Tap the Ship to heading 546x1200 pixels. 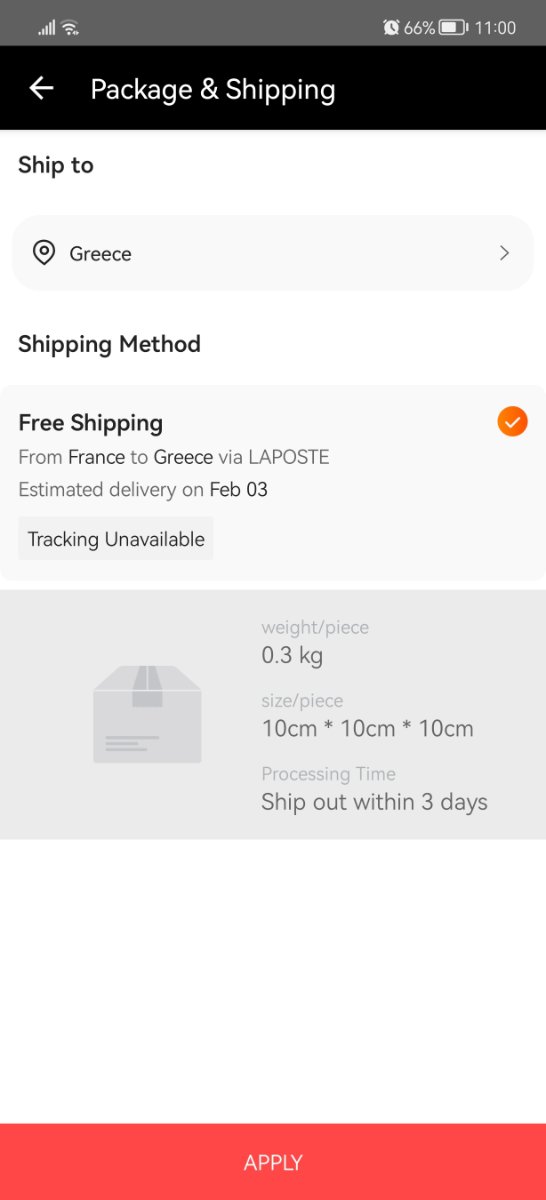[56, 165]
